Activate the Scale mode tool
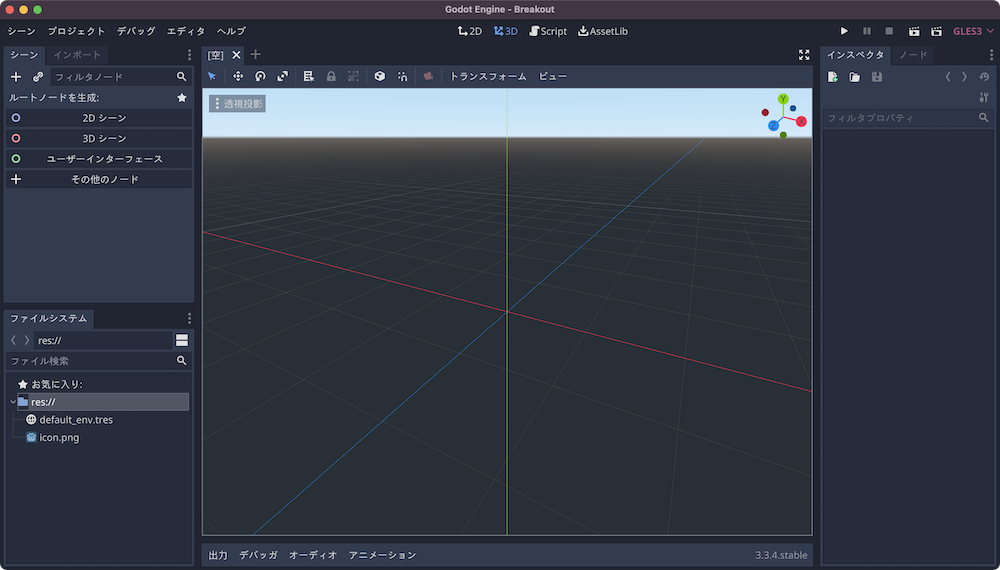The width and height of the screenshot is (1000, 570). click(283, 77)
